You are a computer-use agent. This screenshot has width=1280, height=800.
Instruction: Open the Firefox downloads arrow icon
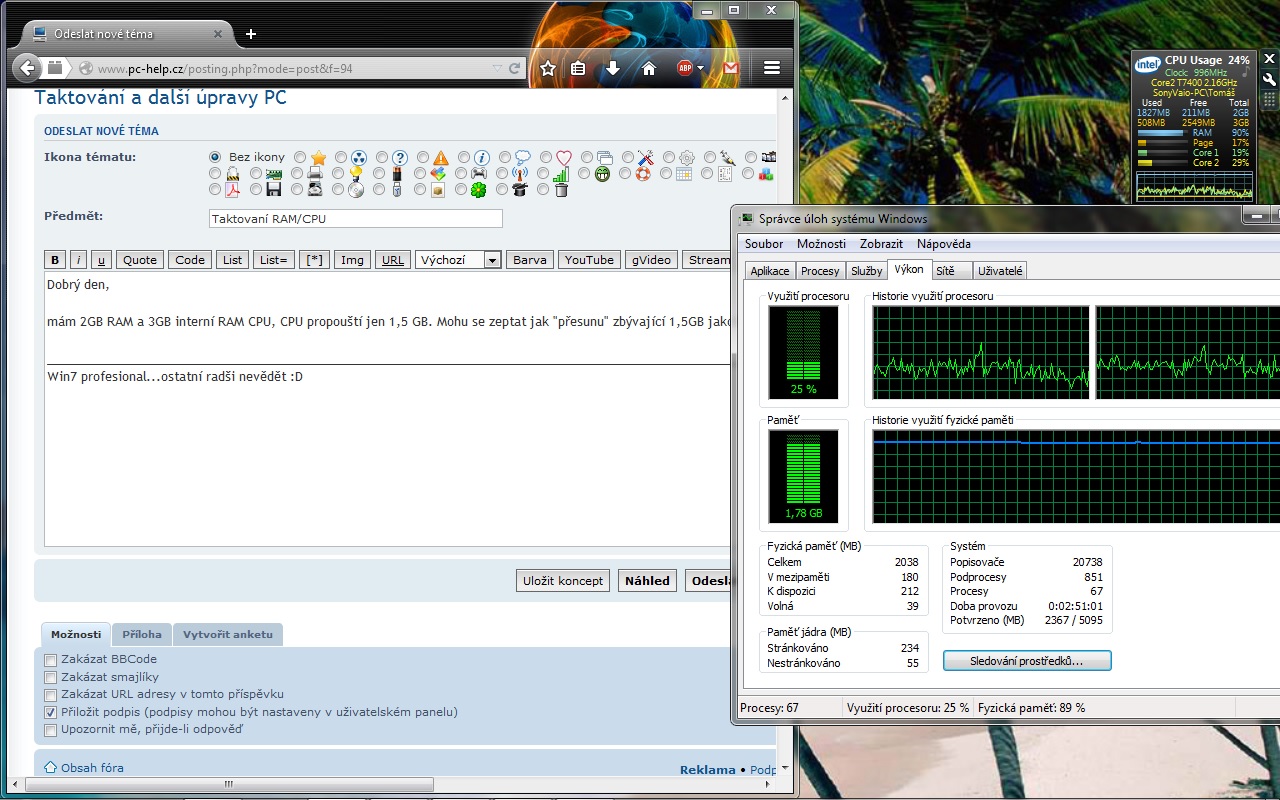tap(613, 68)
